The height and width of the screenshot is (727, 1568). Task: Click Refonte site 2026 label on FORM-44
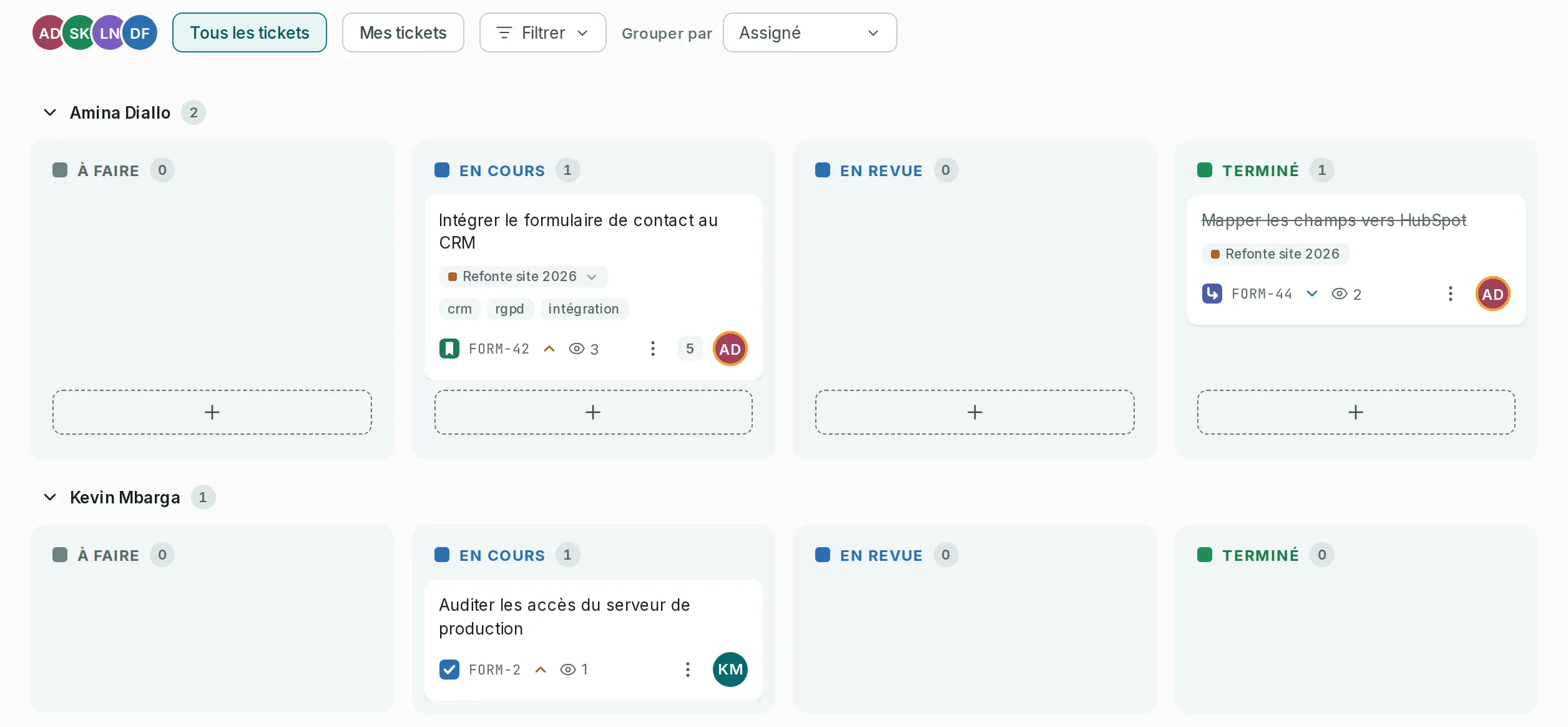pos(1275,254)
